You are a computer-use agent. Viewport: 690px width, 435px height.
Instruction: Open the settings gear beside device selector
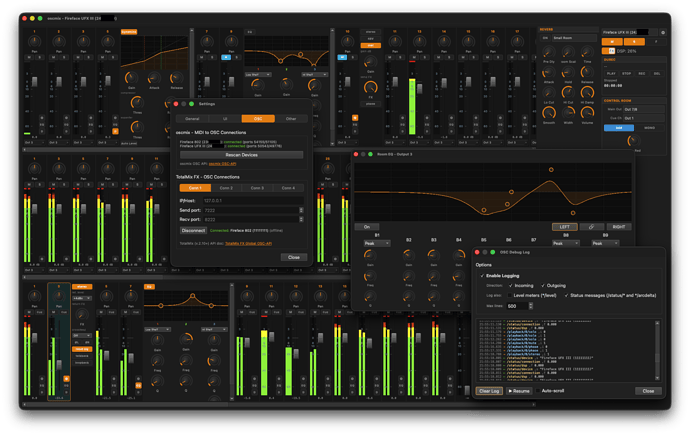click(x=663, y=33)
